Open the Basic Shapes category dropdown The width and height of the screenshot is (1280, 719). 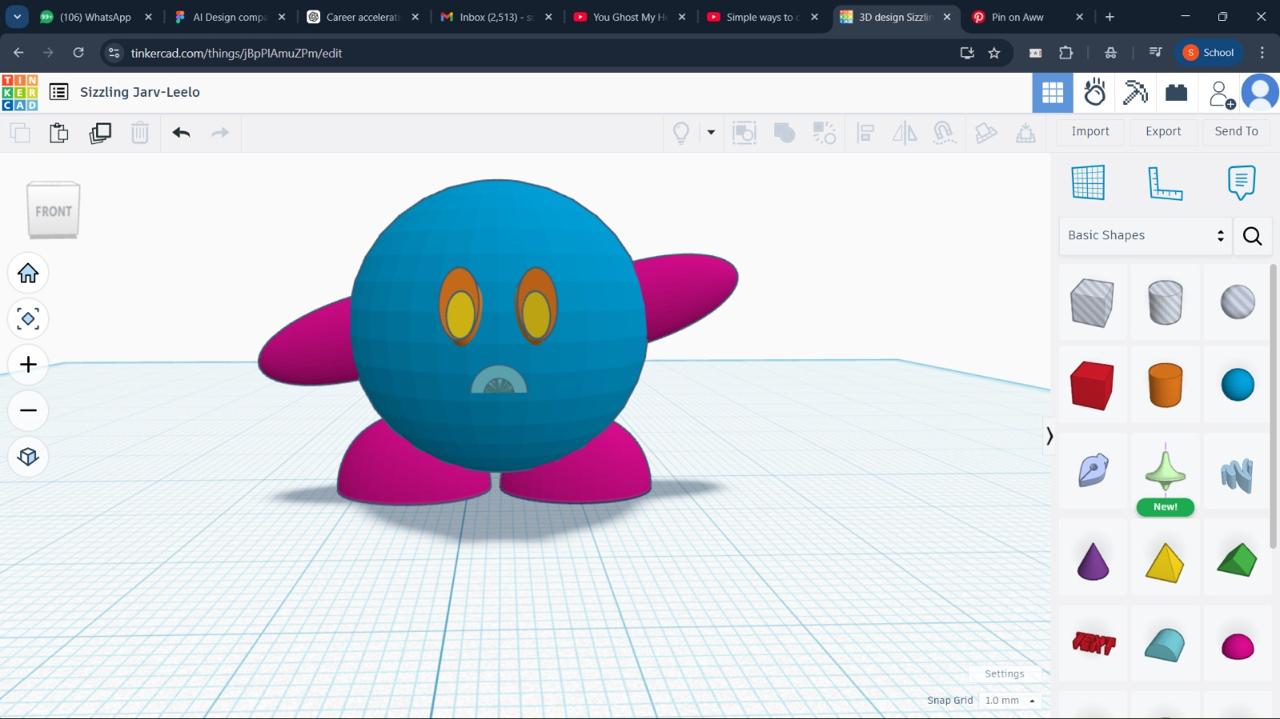[x=1145, y=235]
